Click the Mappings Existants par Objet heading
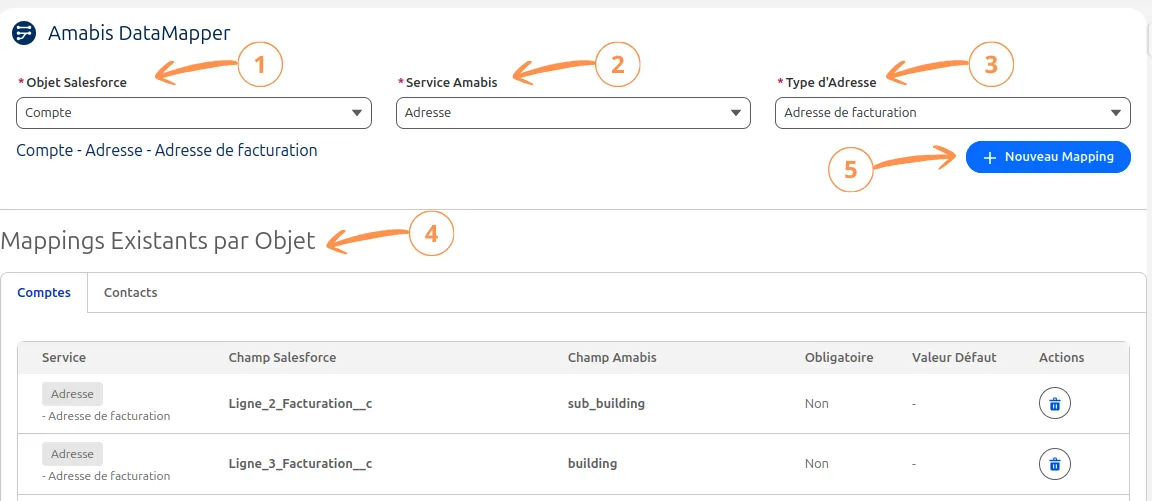 [158, 241]
